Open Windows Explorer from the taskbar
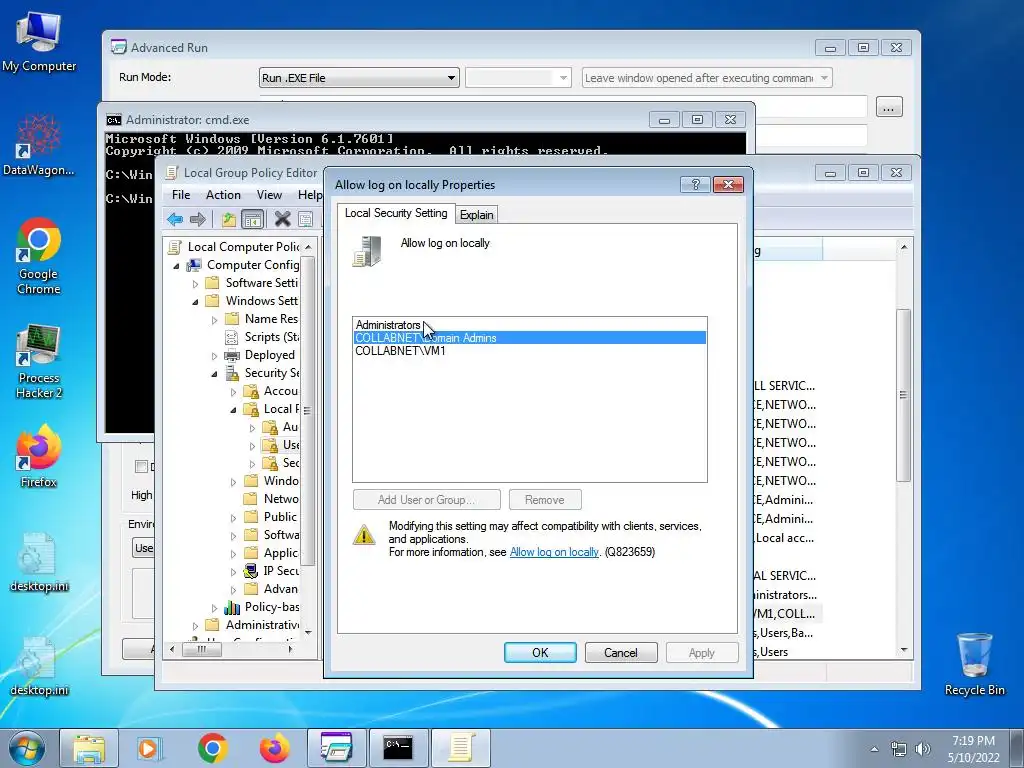The image size is (1024, 768). 89,748
